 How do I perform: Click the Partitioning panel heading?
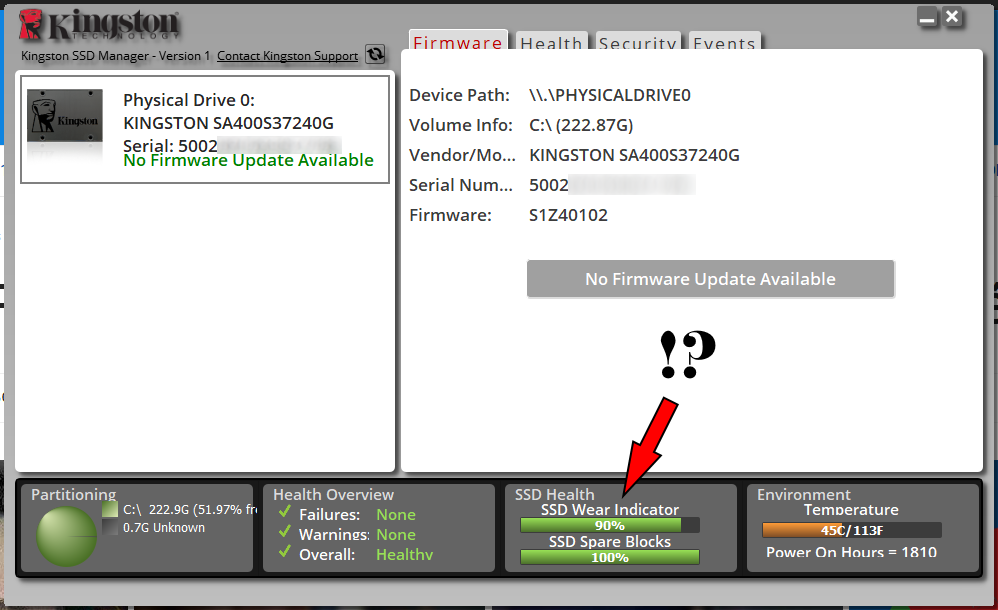point(74,495)
